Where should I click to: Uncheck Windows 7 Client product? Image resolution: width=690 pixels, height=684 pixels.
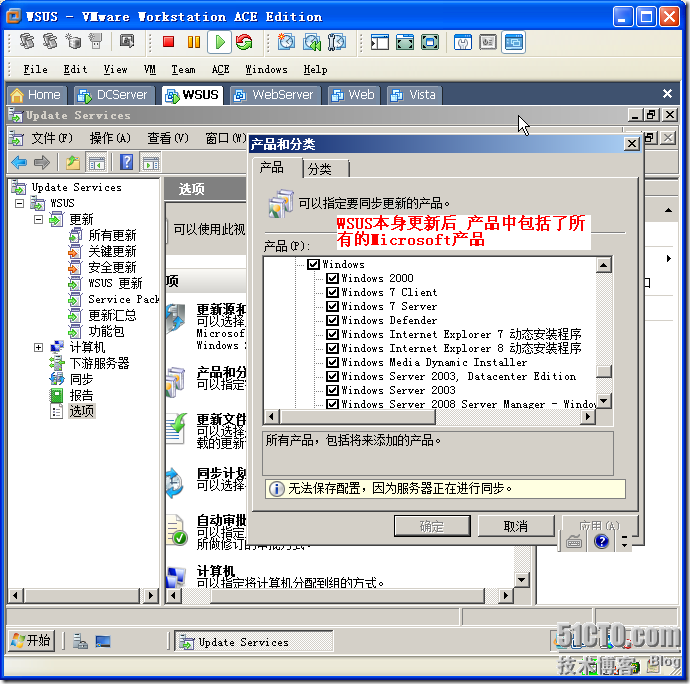click(x=332, y=292)
